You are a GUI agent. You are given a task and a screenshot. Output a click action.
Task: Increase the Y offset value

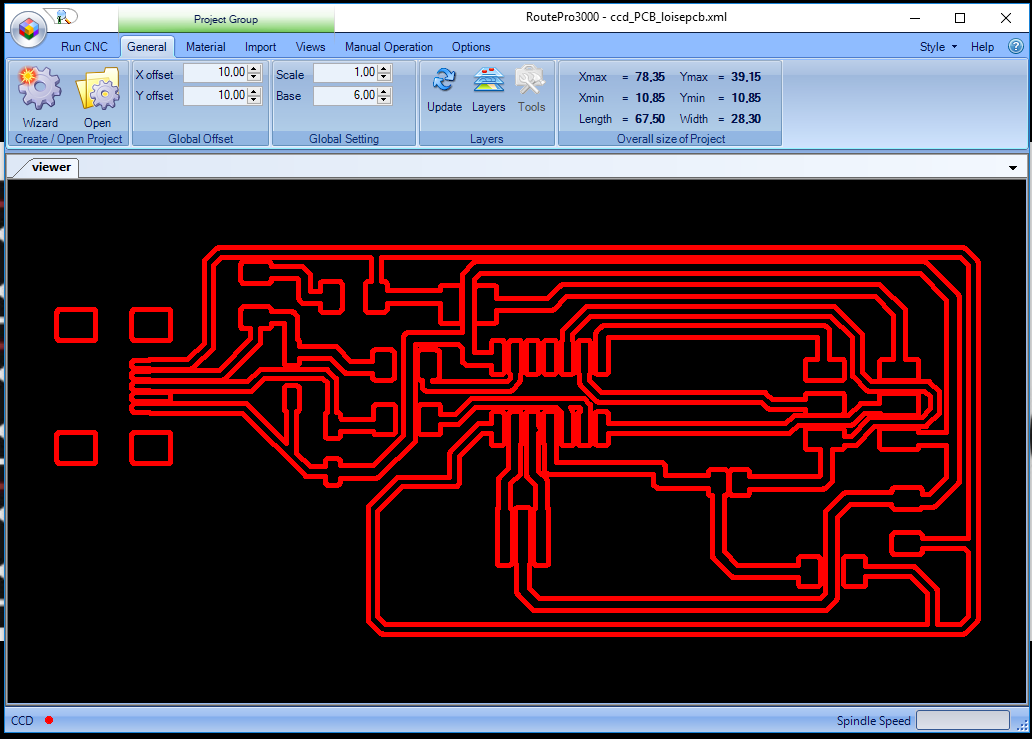point(254,91)
